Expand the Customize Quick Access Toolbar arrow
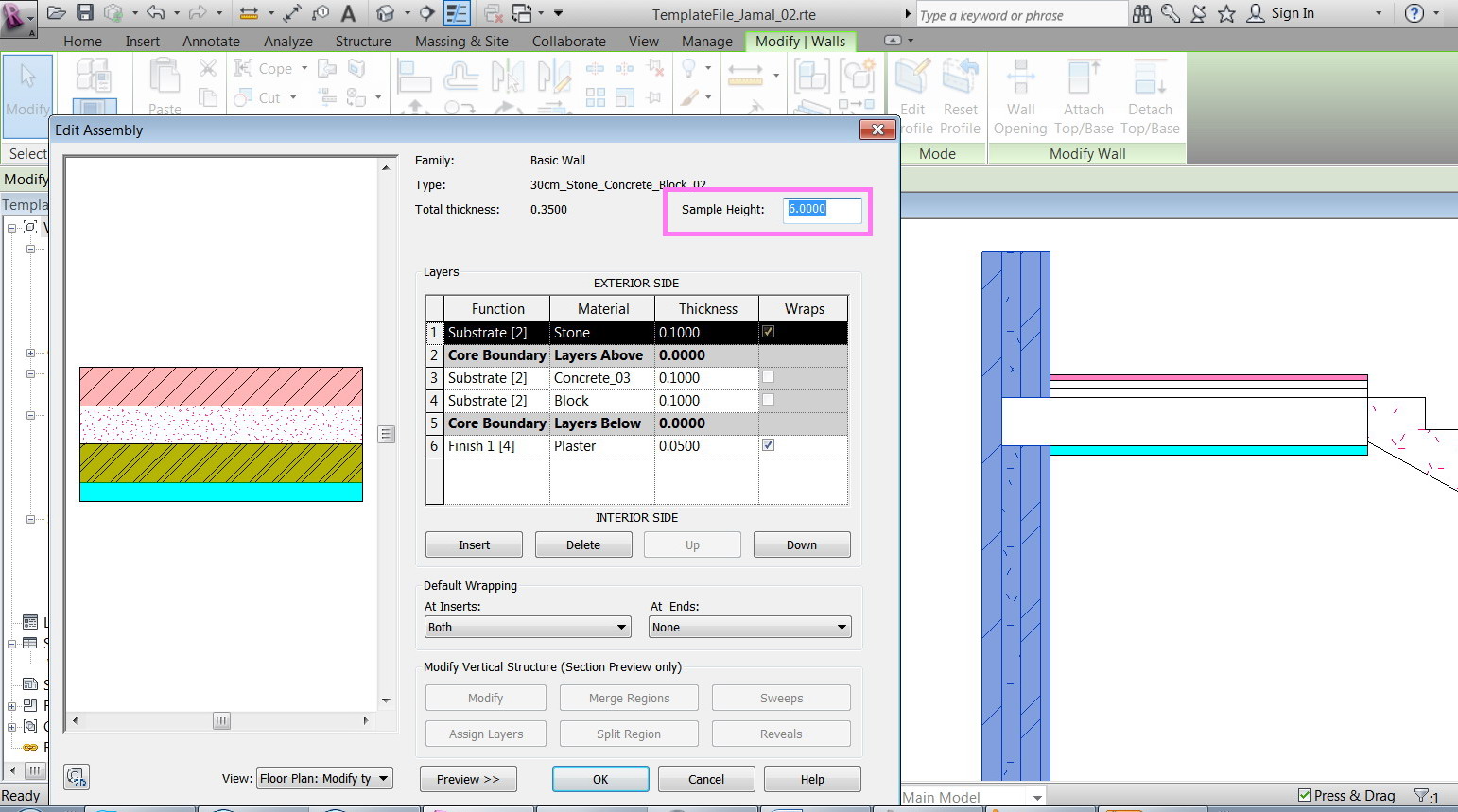The width and height of the screenshot is (1458, 812). pos(558,13)
